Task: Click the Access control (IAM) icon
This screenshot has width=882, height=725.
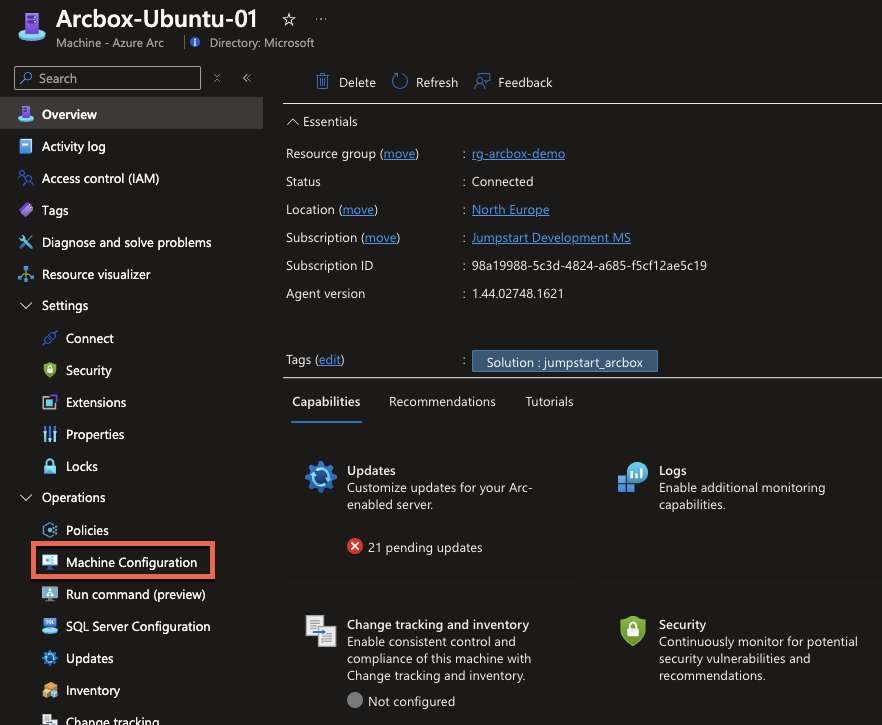Action: pyautogui.click(x=26, y=178)
